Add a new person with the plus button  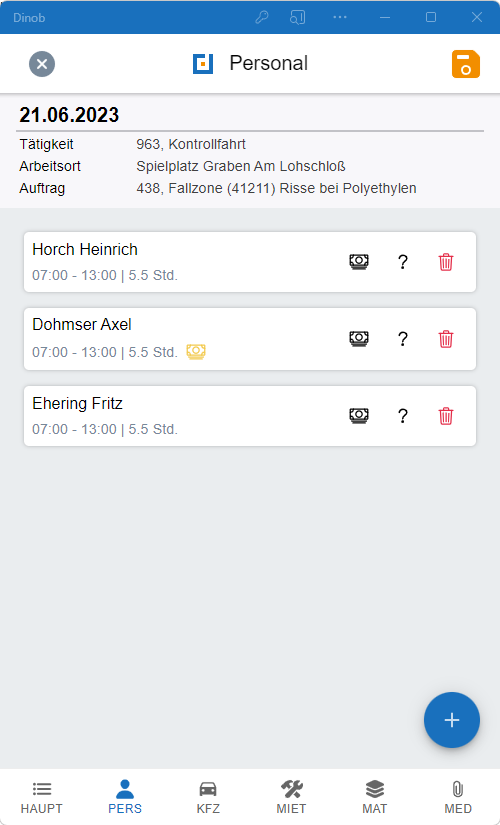point(452,720)
